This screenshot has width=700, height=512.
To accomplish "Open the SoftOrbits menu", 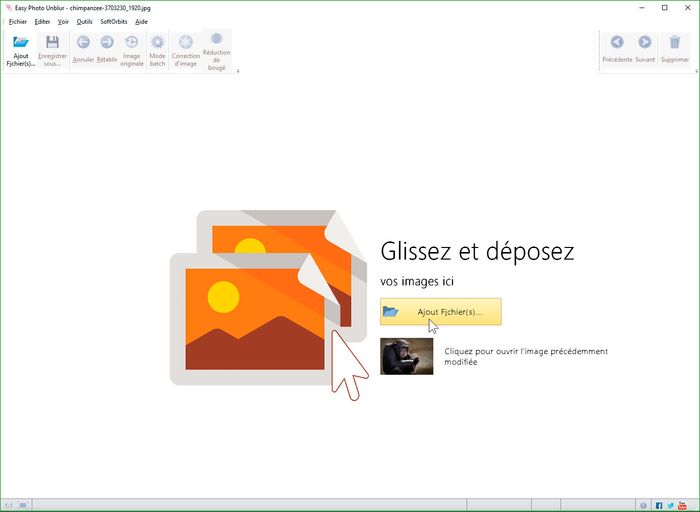I will (x=114, y=21).
